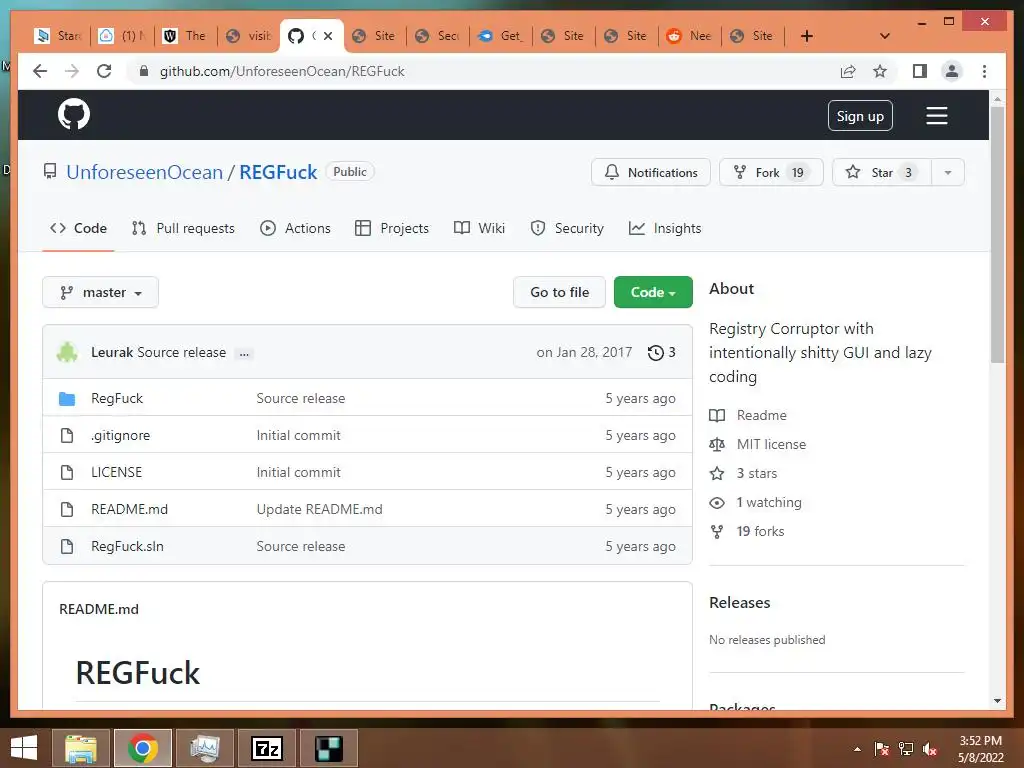Close the active GitHub tab
The height and width of the screenshot is (768, 1024).
coord(328,36)
